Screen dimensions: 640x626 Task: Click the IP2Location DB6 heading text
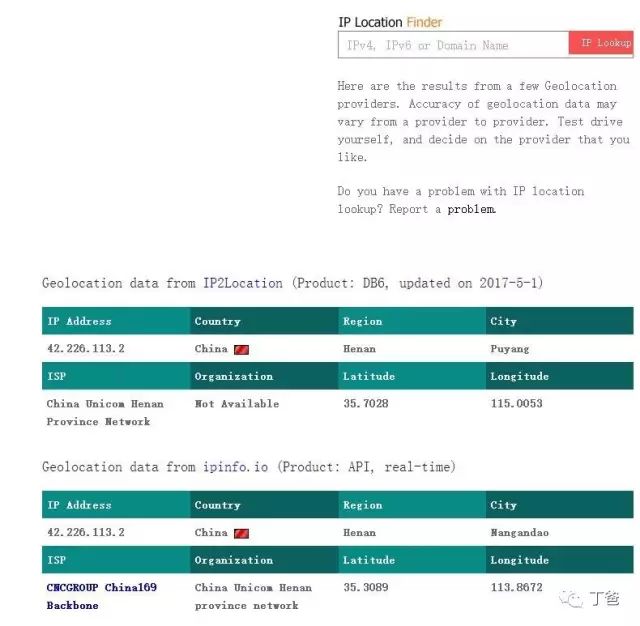(292, 283)
